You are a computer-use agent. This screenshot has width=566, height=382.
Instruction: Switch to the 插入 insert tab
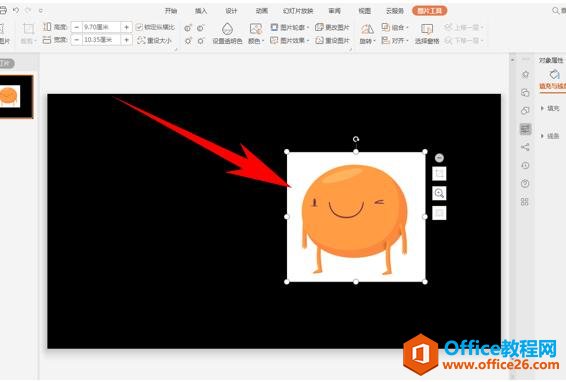pos(201,11)
